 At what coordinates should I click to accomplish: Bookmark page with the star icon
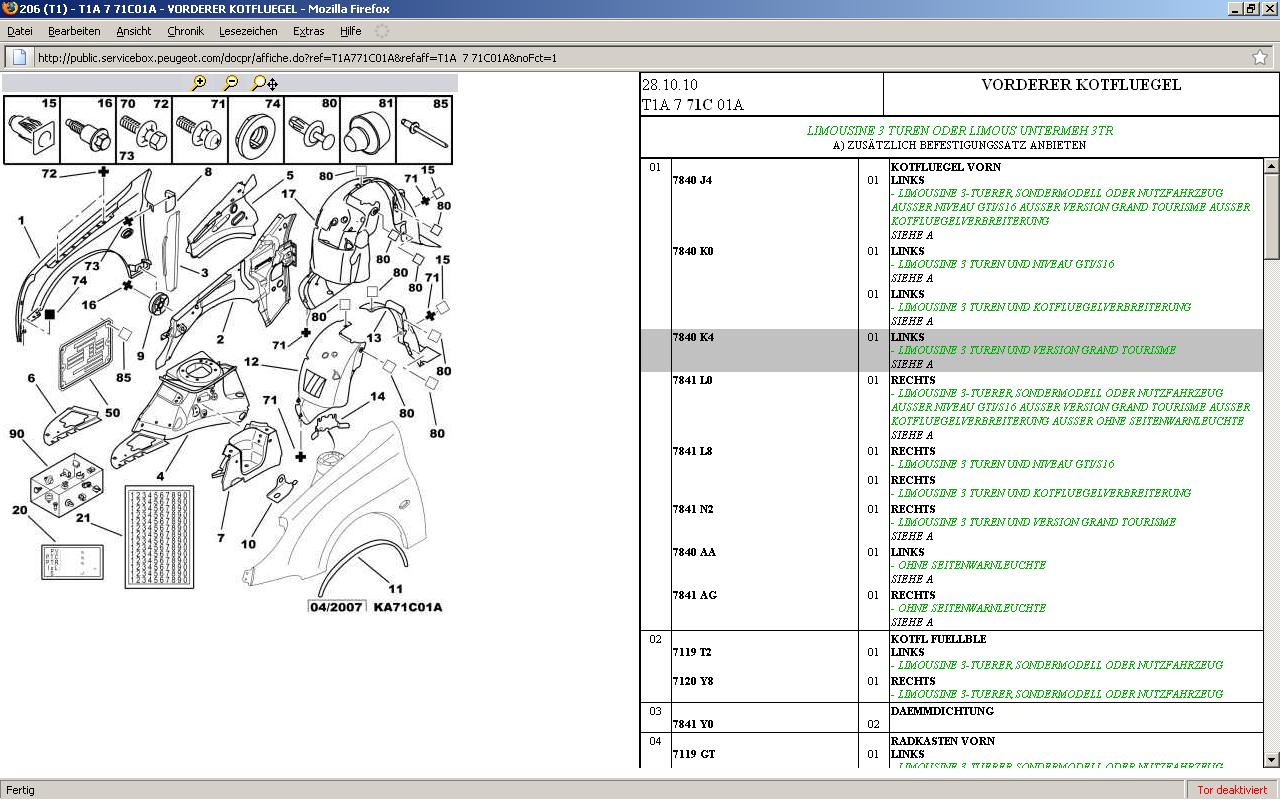pyautogui.click(x=1259, y=57)
